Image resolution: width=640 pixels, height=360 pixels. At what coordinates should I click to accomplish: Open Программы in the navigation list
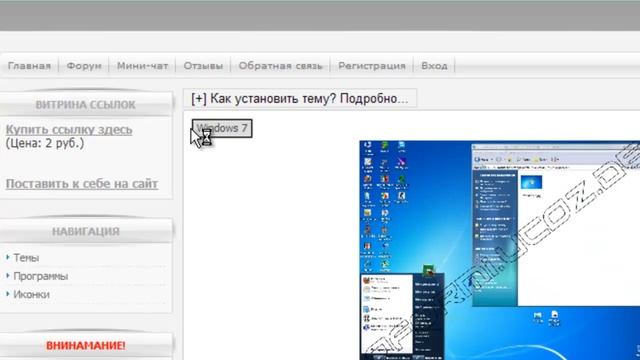40,276
